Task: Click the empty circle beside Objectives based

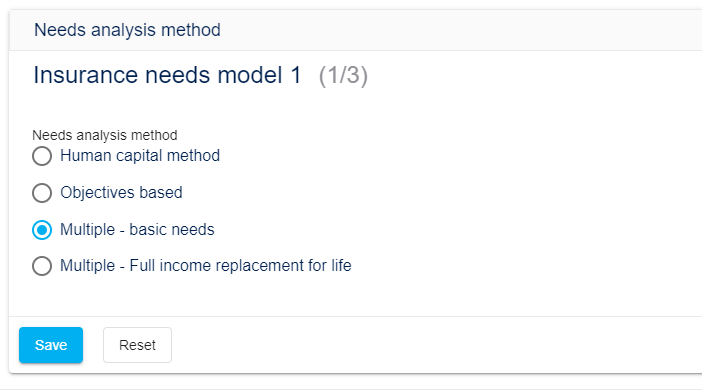Action: click(42, 193)
